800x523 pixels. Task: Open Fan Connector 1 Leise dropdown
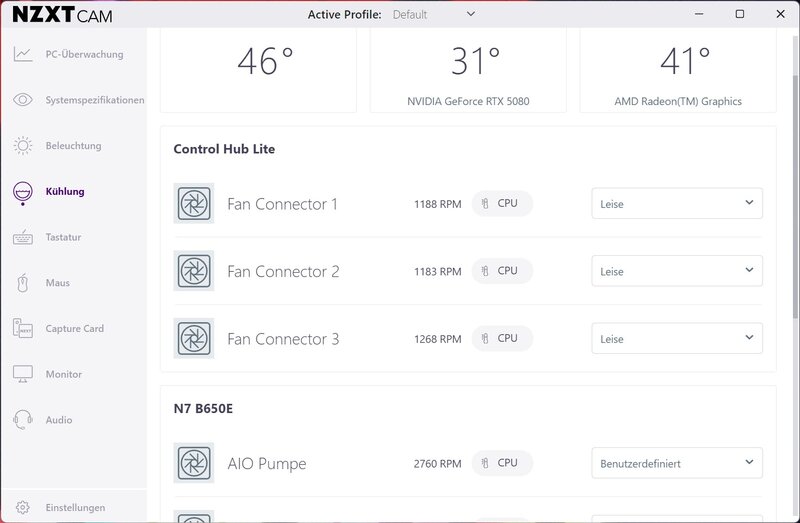(x=677, y=203)
